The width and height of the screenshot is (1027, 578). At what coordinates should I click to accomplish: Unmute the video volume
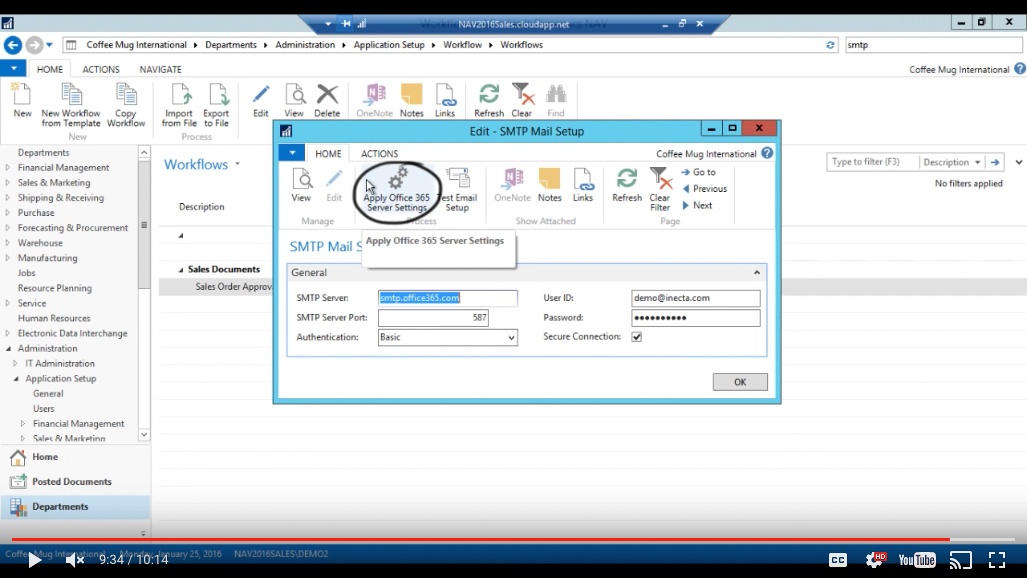click(x=75, y=560)
